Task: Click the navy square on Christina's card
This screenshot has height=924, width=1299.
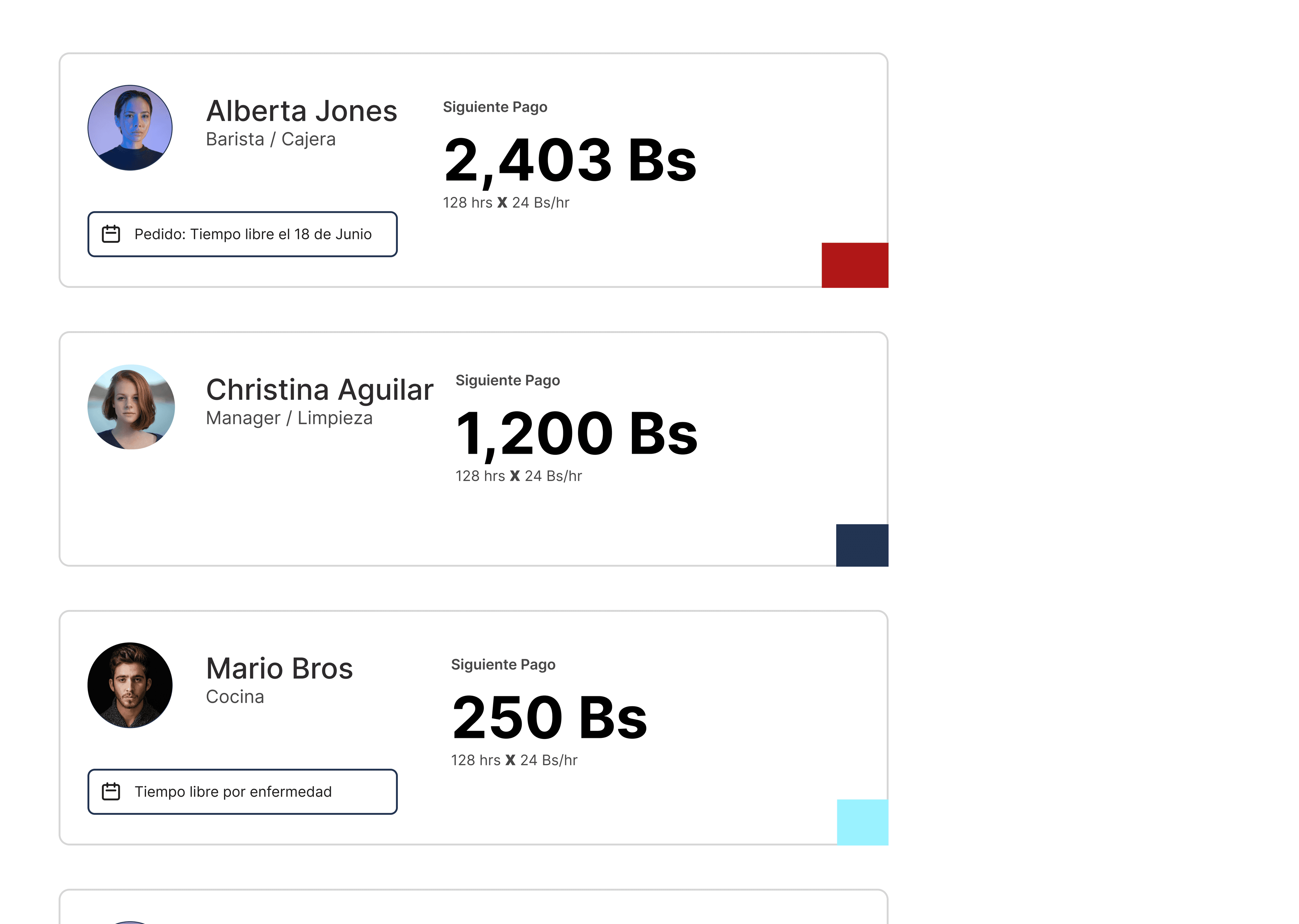Action: tap(862, 545)
